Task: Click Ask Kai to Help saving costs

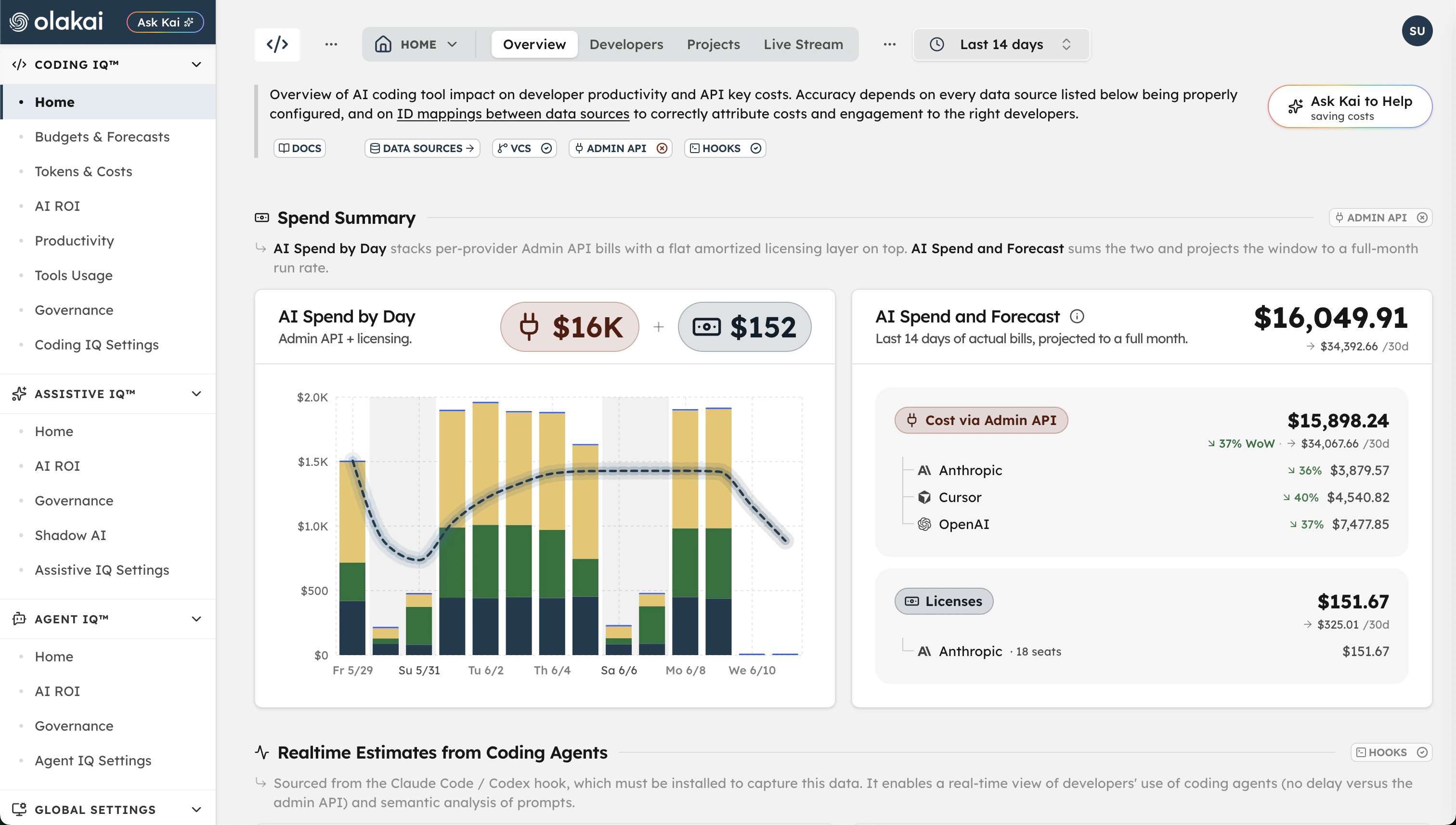Action: click(x=1350, y=106)
